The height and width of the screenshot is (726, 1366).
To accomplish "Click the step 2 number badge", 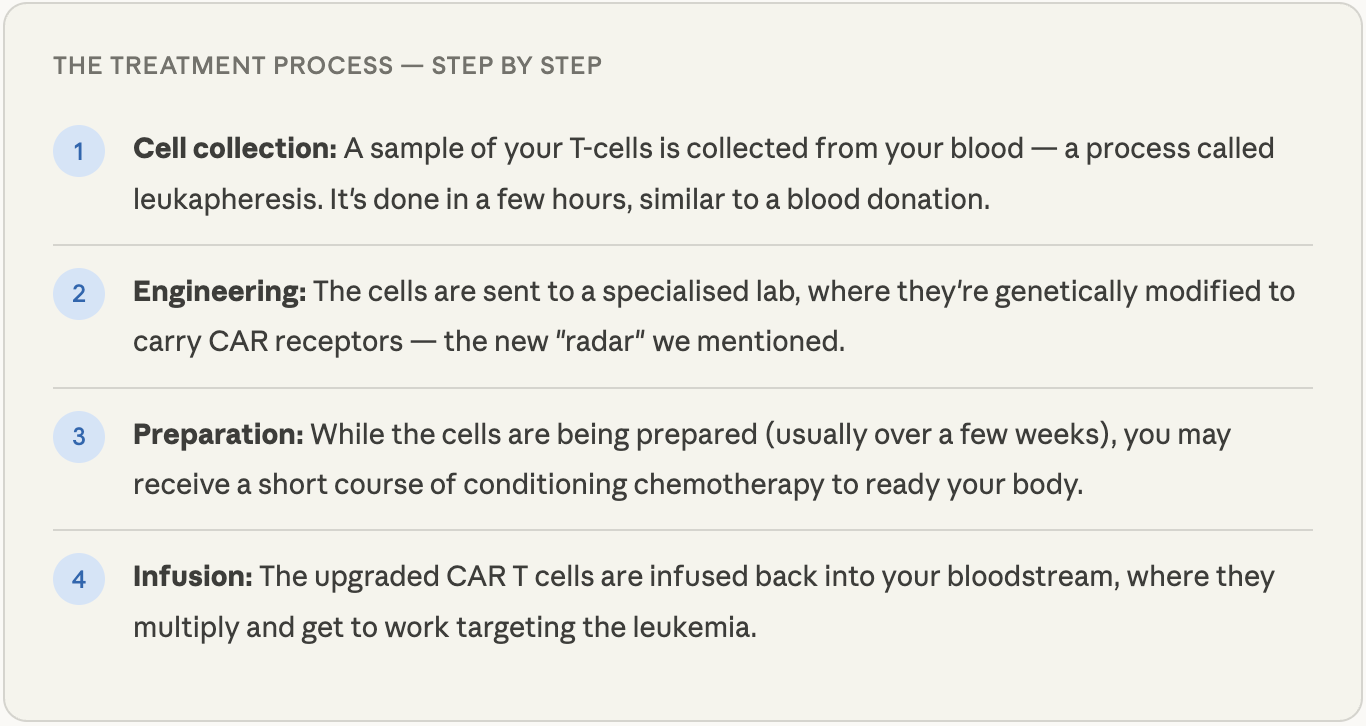I will point(79,294).
